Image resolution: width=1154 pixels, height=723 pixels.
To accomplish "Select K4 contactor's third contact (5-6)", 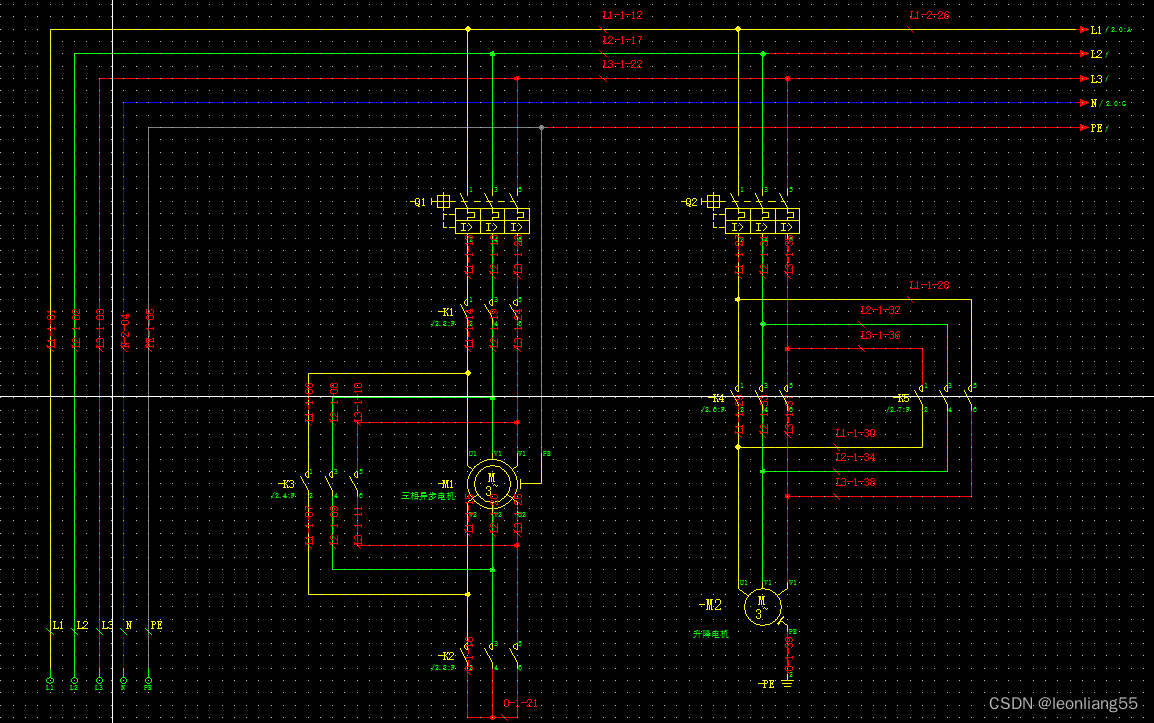I will click(x=786, y=398).
